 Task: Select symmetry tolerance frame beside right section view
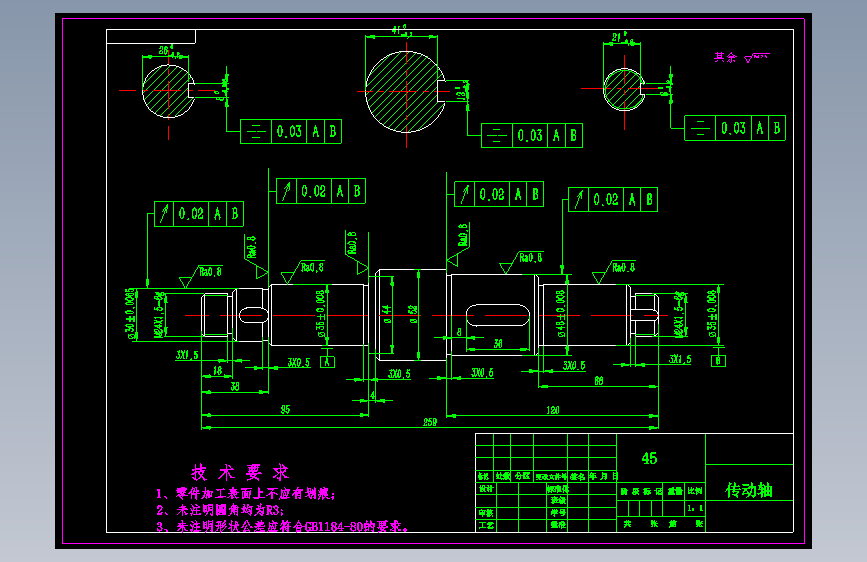[x=735, y=128]
